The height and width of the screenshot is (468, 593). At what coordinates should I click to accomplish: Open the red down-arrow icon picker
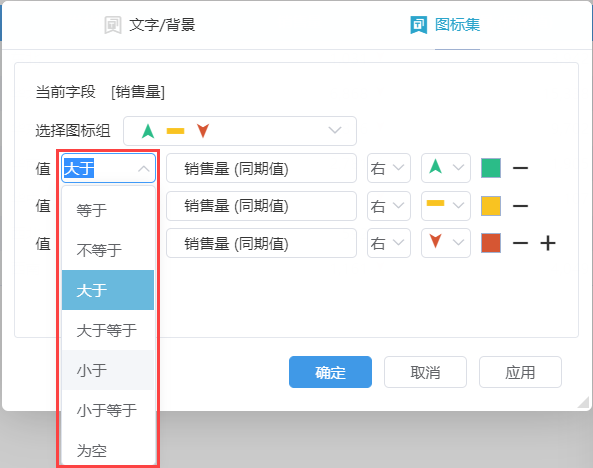[x=446, y=243]
